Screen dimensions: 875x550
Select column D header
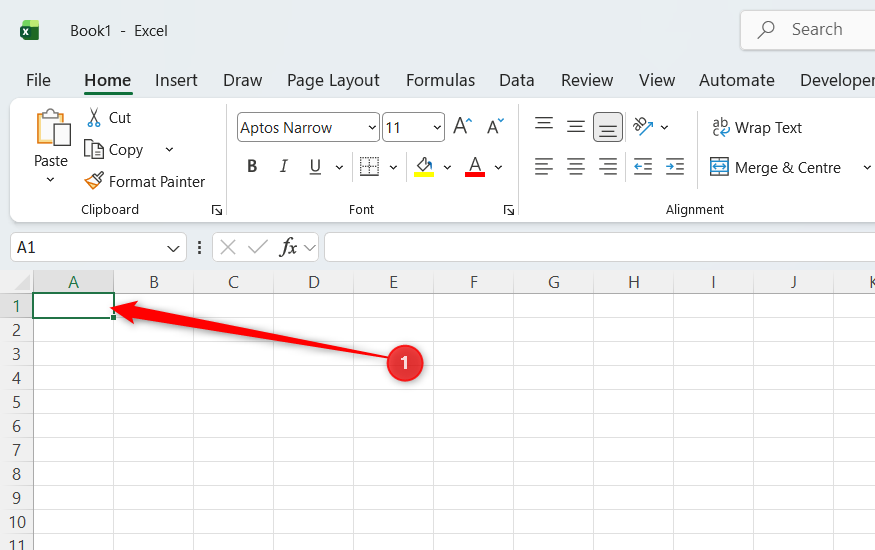click(x=314, y=282)
